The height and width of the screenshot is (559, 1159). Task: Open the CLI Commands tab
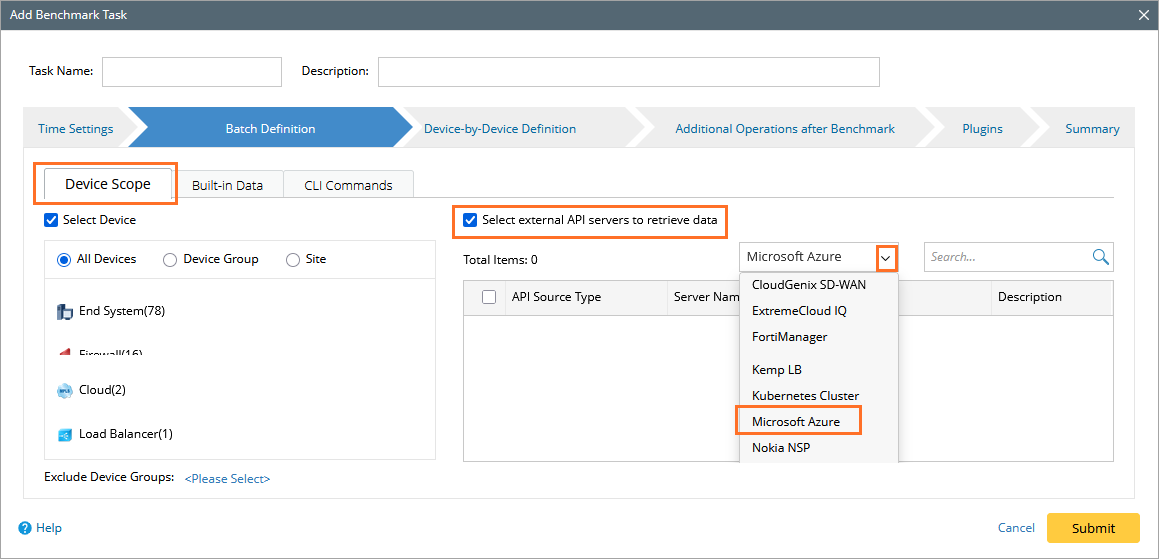pyautogui.click(x=348, y=185)
